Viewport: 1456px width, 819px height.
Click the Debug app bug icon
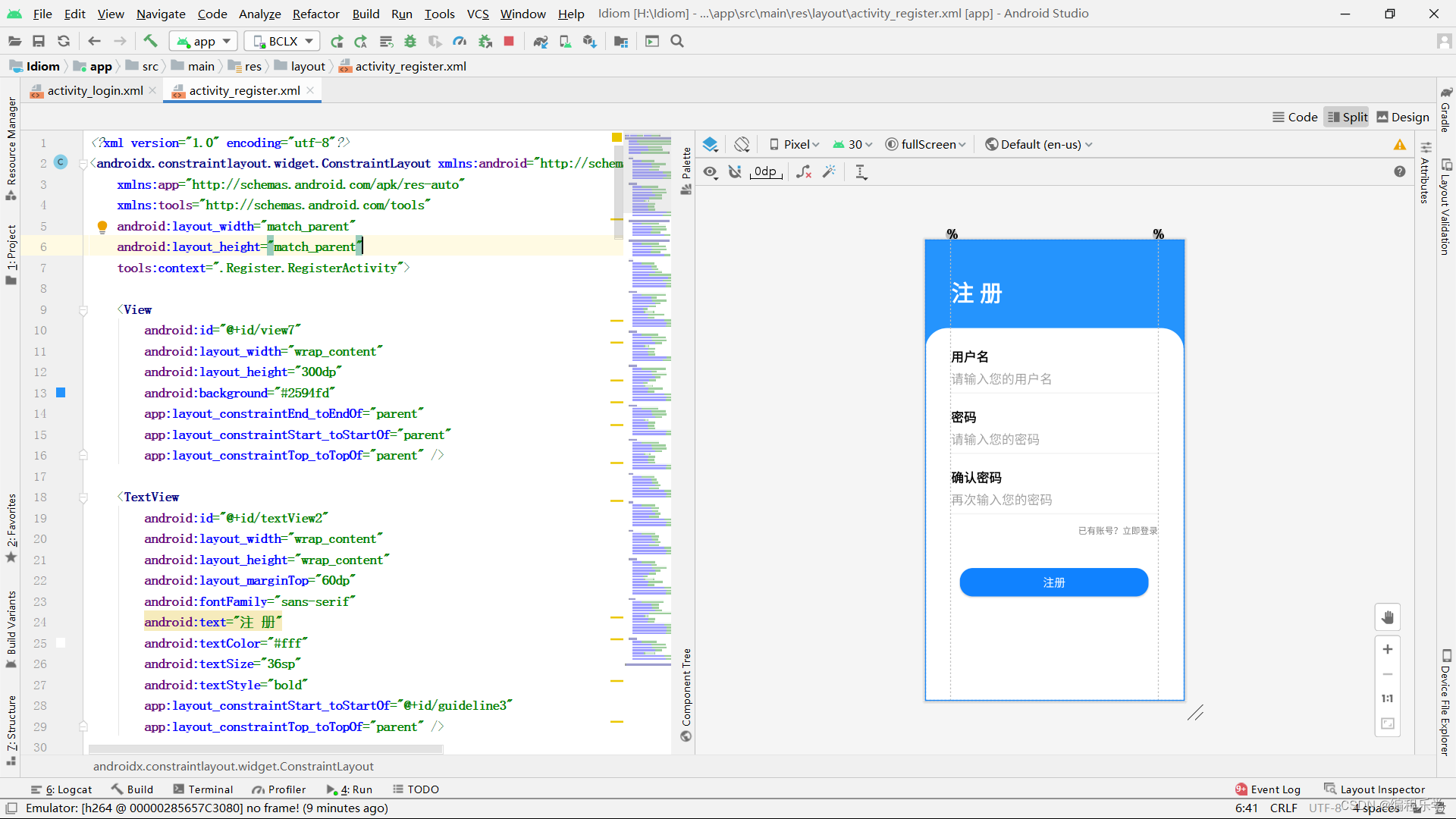click(410, 41)
